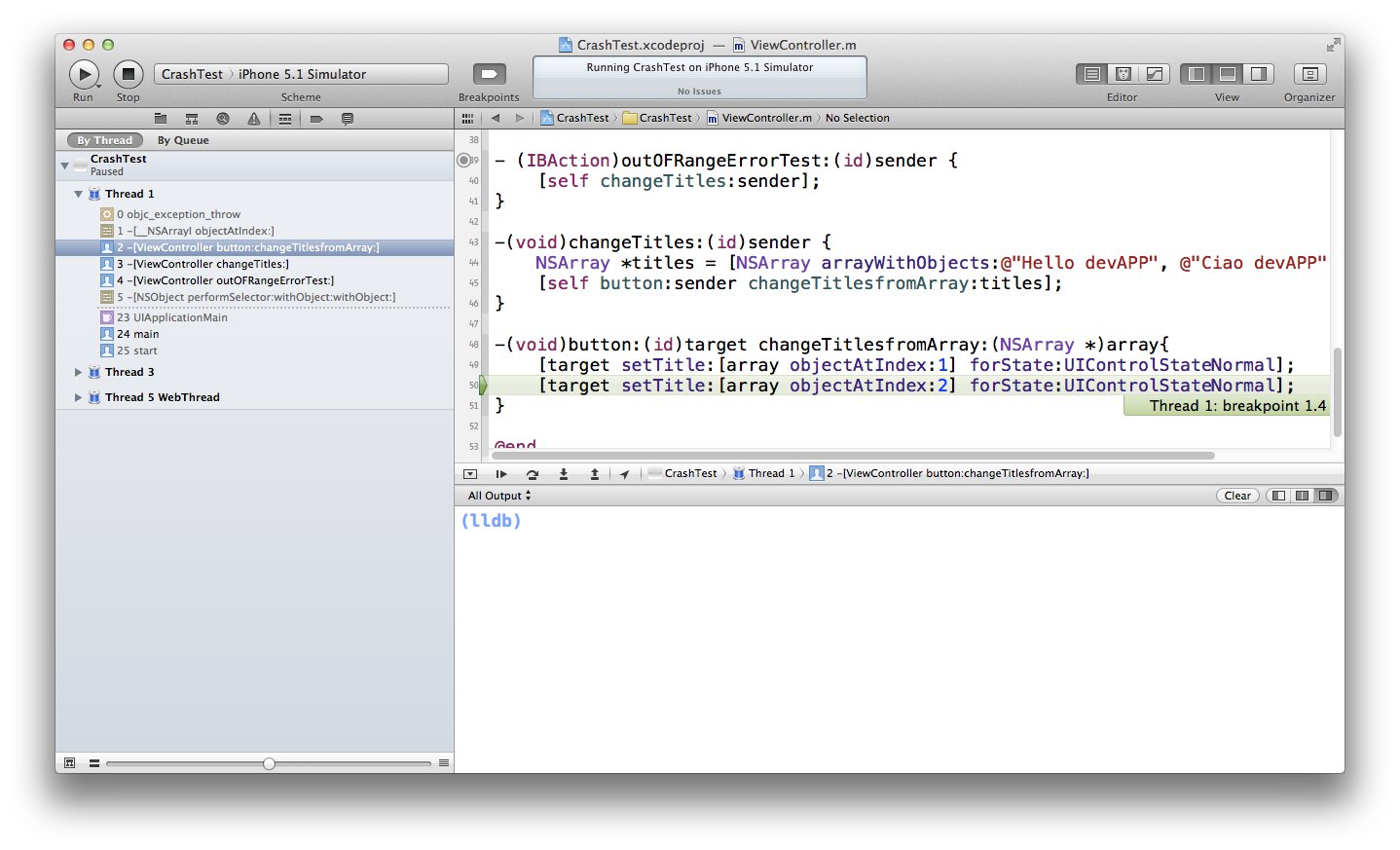This screenshot has height=850, width=1400.
Task: Open the Issue navigator warning icon
Action: click(254, 119)
